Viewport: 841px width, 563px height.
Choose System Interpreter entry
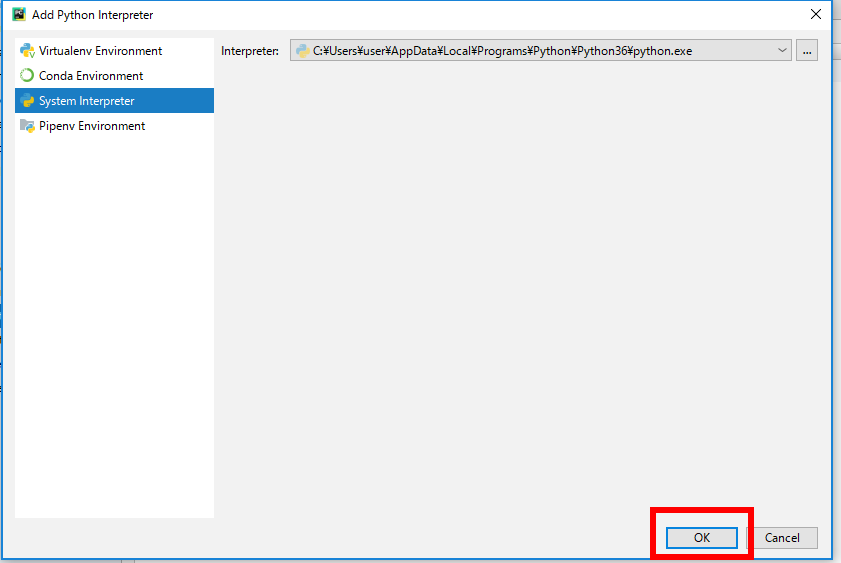[114, 101]
